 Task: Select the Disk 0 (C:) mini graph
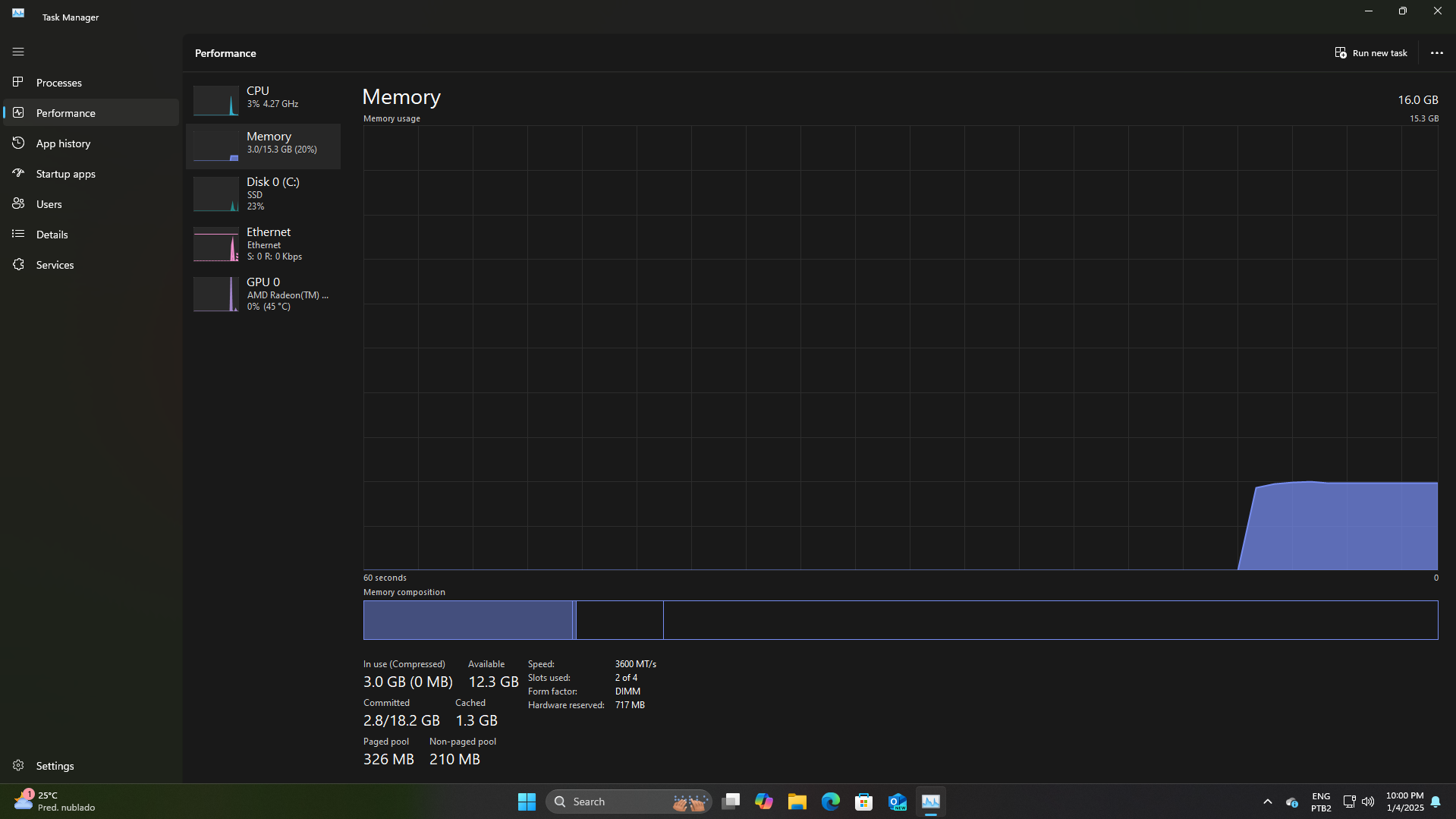(216, 194)
